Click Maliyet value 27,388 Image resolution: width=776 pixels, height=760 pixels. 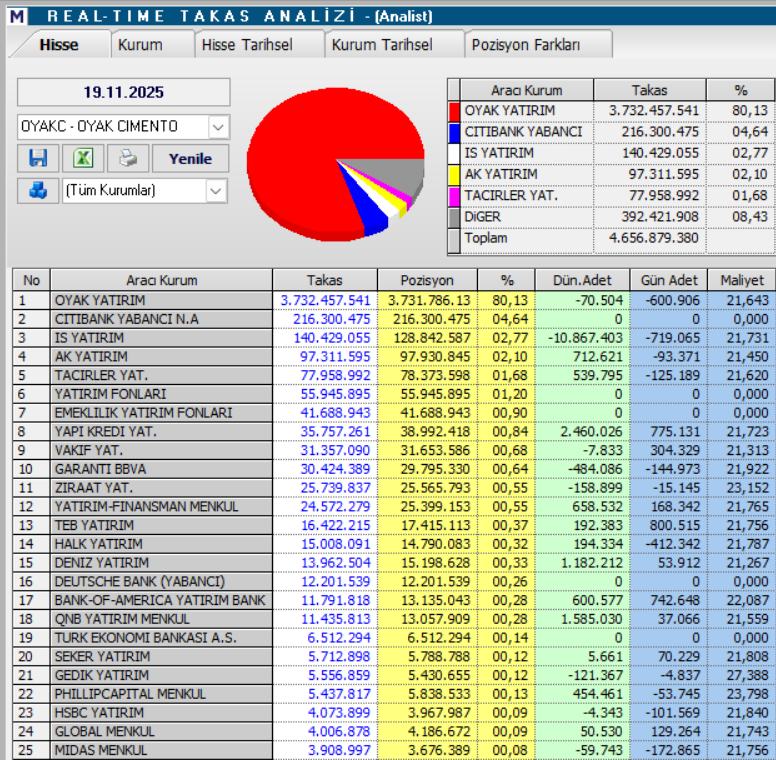click(748, 676)
